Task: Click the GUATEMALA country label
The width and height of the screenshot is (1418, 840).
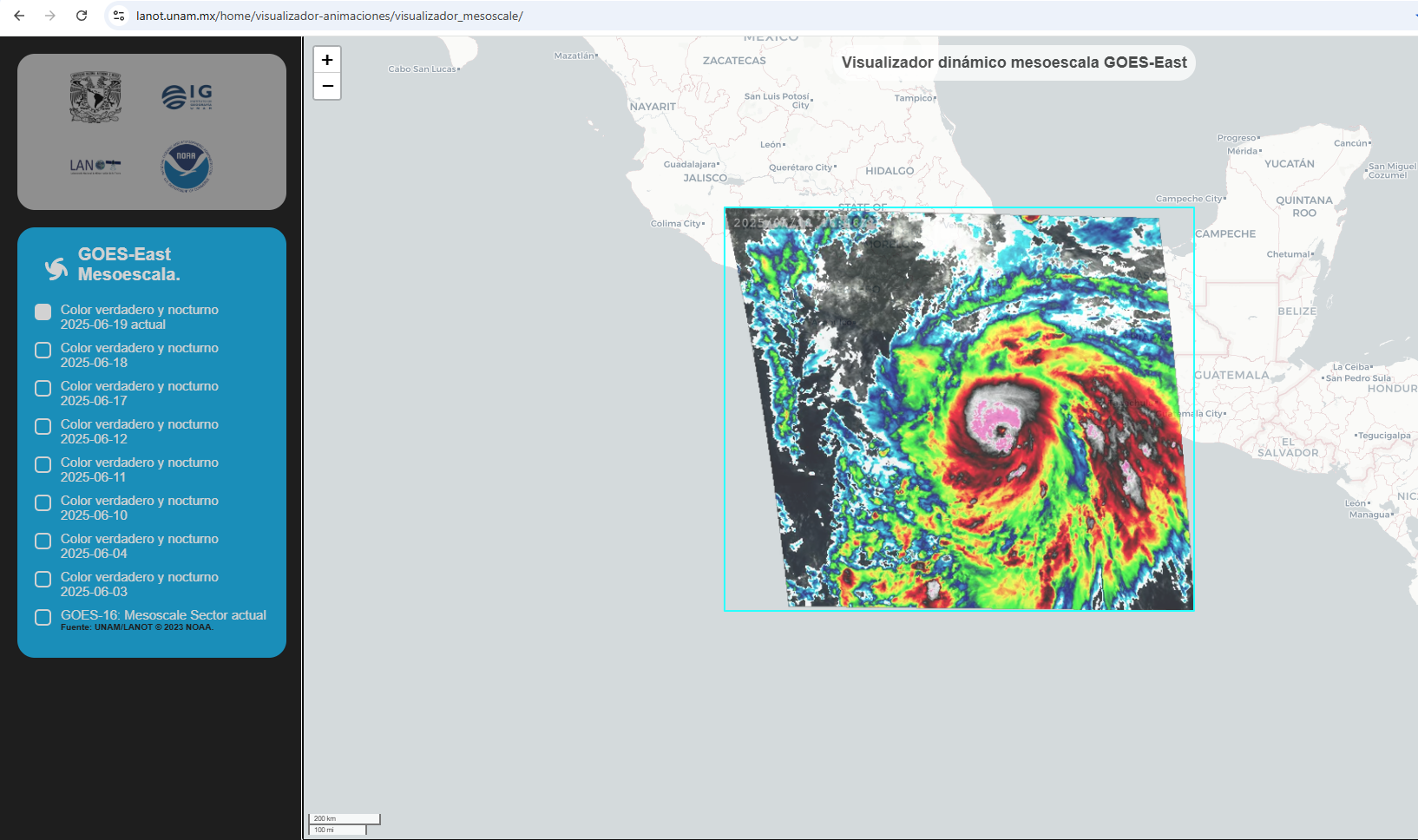Action: [x=1231, y=375]
